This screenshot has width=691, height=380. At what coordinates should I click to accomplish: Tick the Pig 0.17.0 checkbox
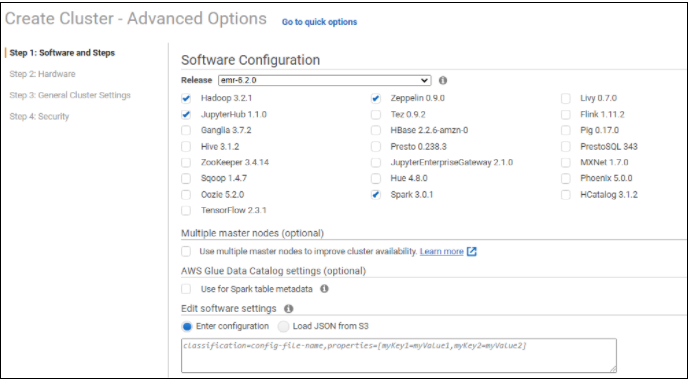[x=565, y=130]
